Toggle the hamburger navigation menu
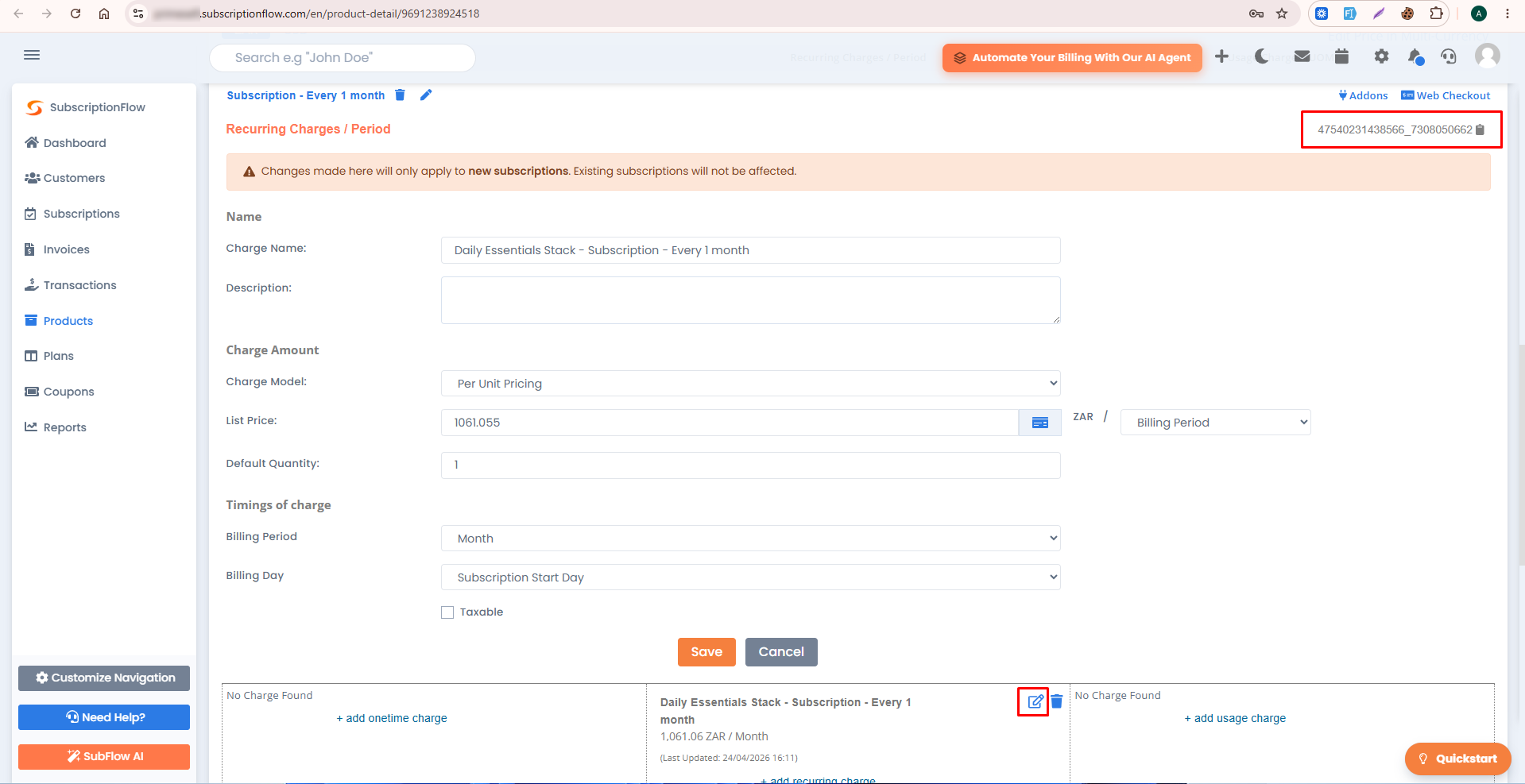Viewport: 1525px width, 784px height. pos(32,55)
